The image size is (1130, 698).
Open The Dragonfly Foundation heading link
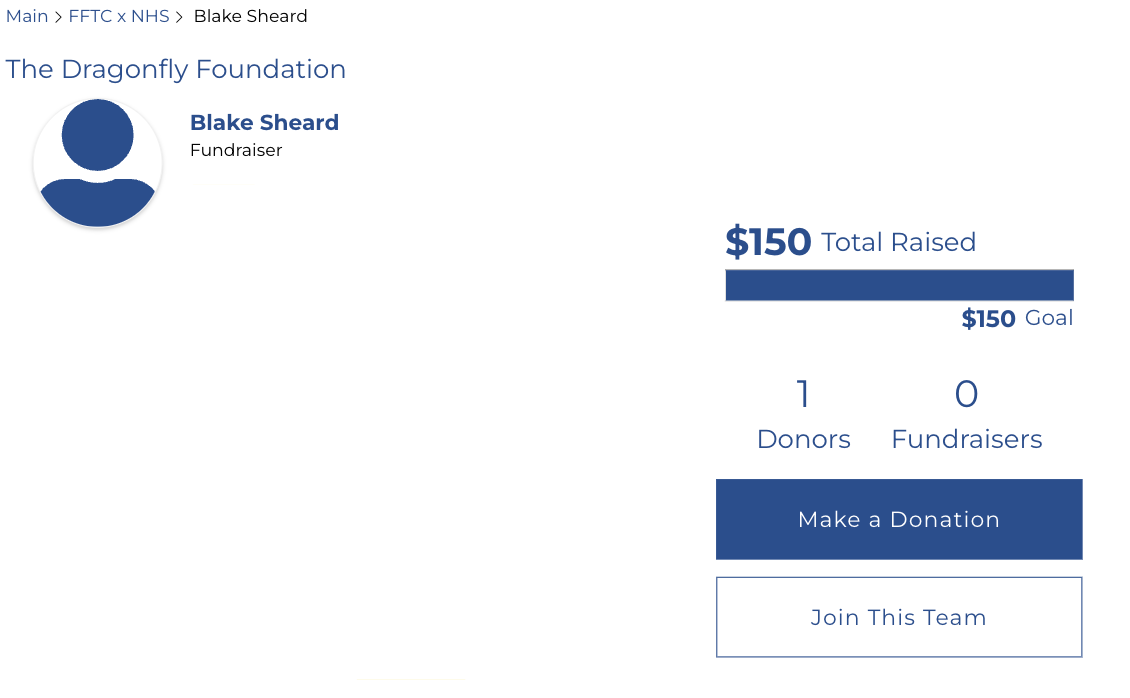176,69
